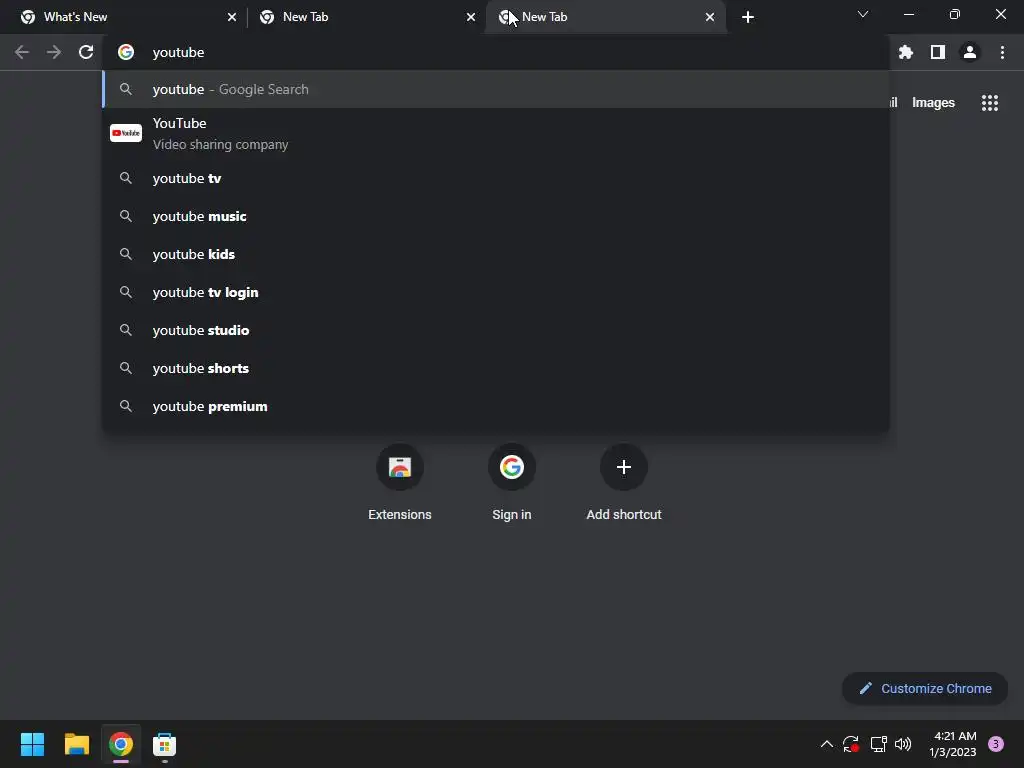Select 'youtube - Google Search' suggestion

coord(496,89)
